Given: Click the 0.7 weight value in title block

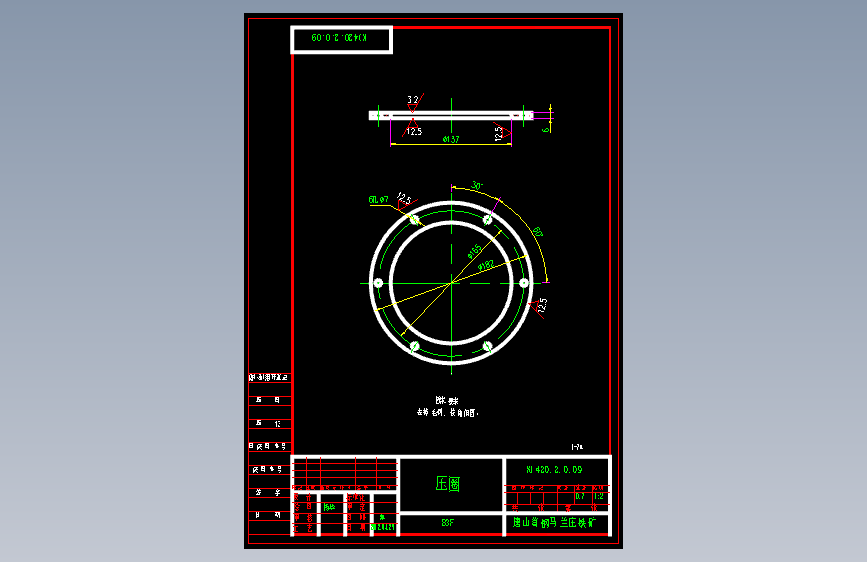Looking at the screenshot, I should click(579, 496).
